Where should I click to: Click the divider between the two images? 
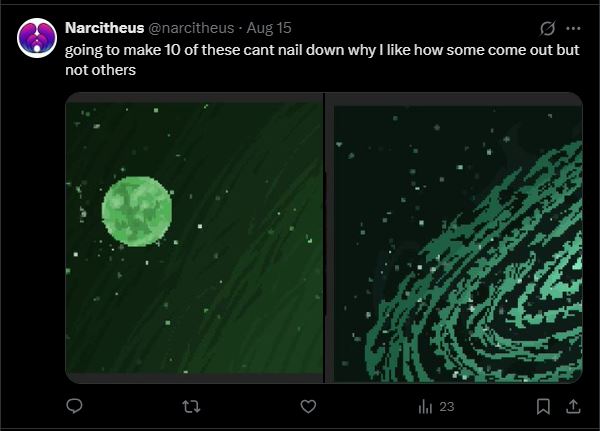click(324, 237)
